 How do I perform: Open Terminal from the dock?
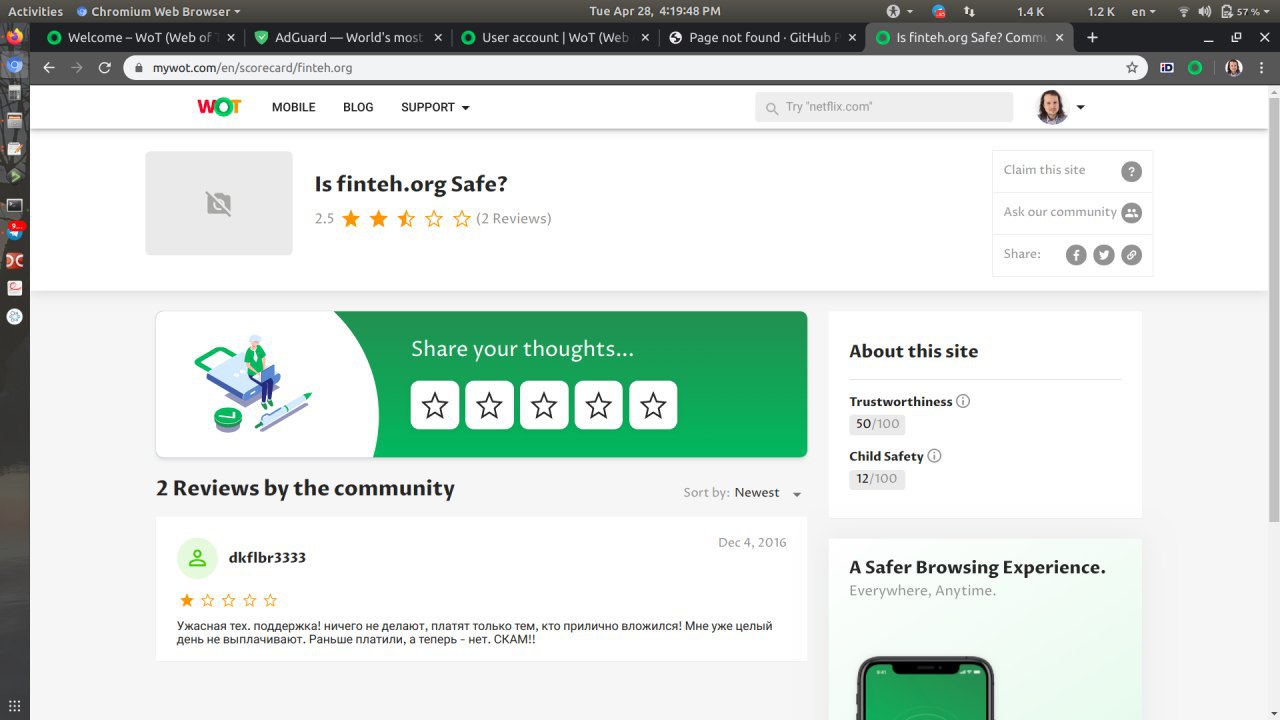pyautogui.click(x=14, y=204)
